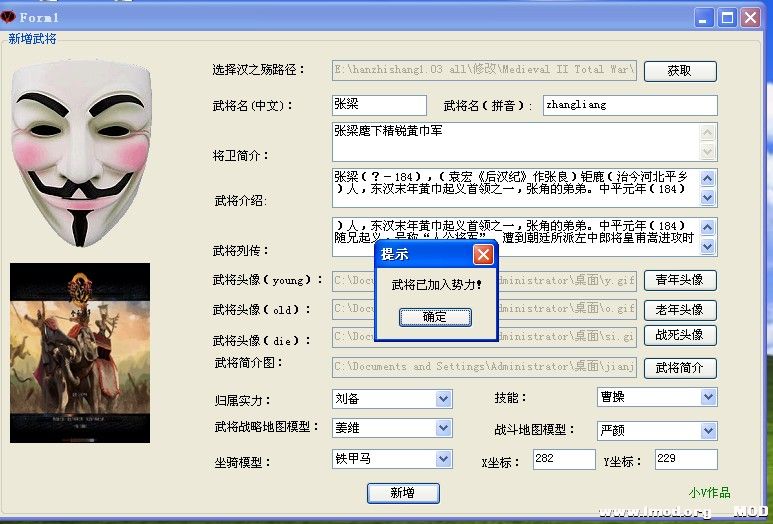Click the 将卫简介 scrollbar down arrow
773x524 pixels.
707,151
